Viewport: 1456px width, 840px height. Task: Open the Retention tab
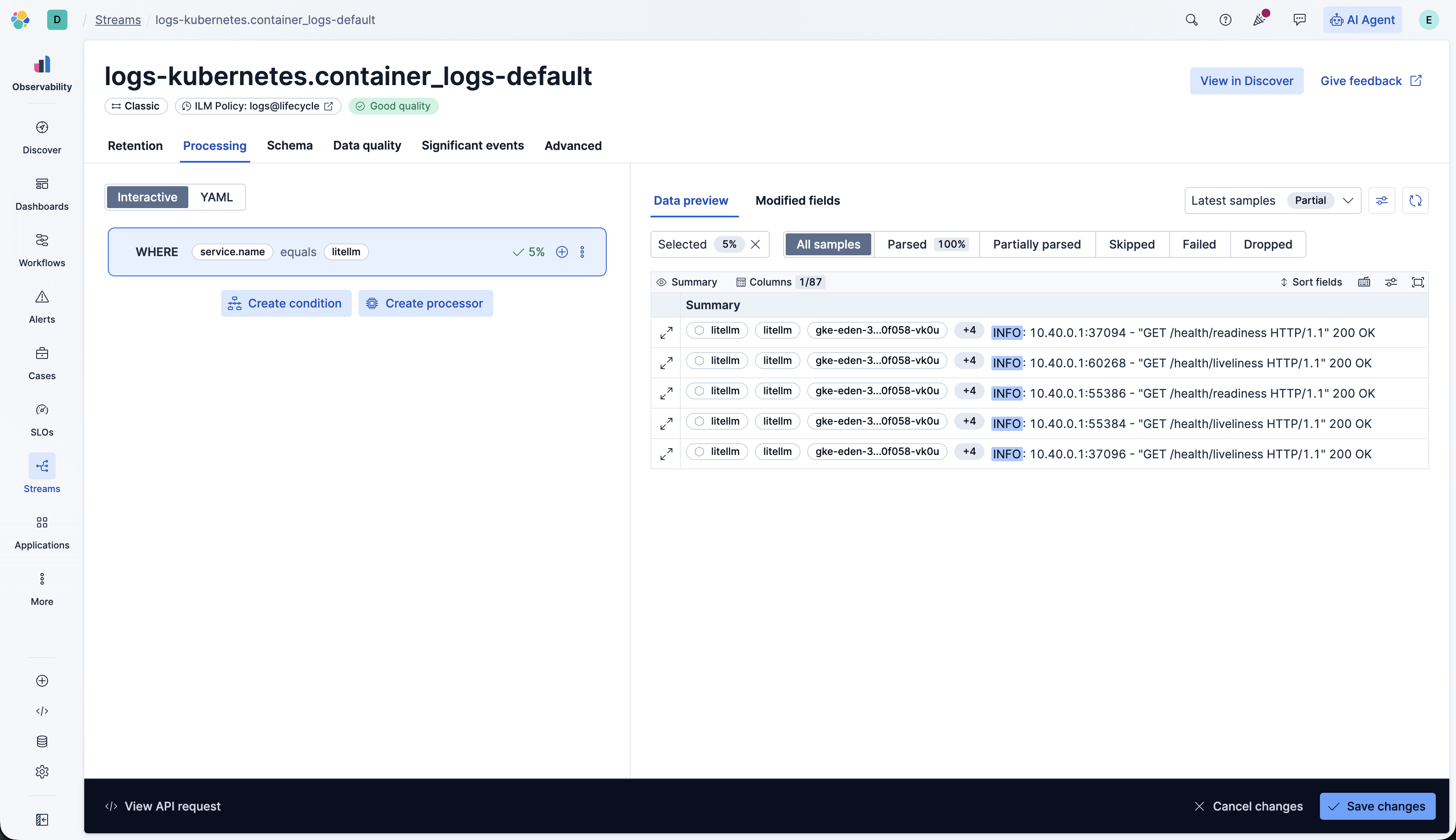(x=135, y=146)
